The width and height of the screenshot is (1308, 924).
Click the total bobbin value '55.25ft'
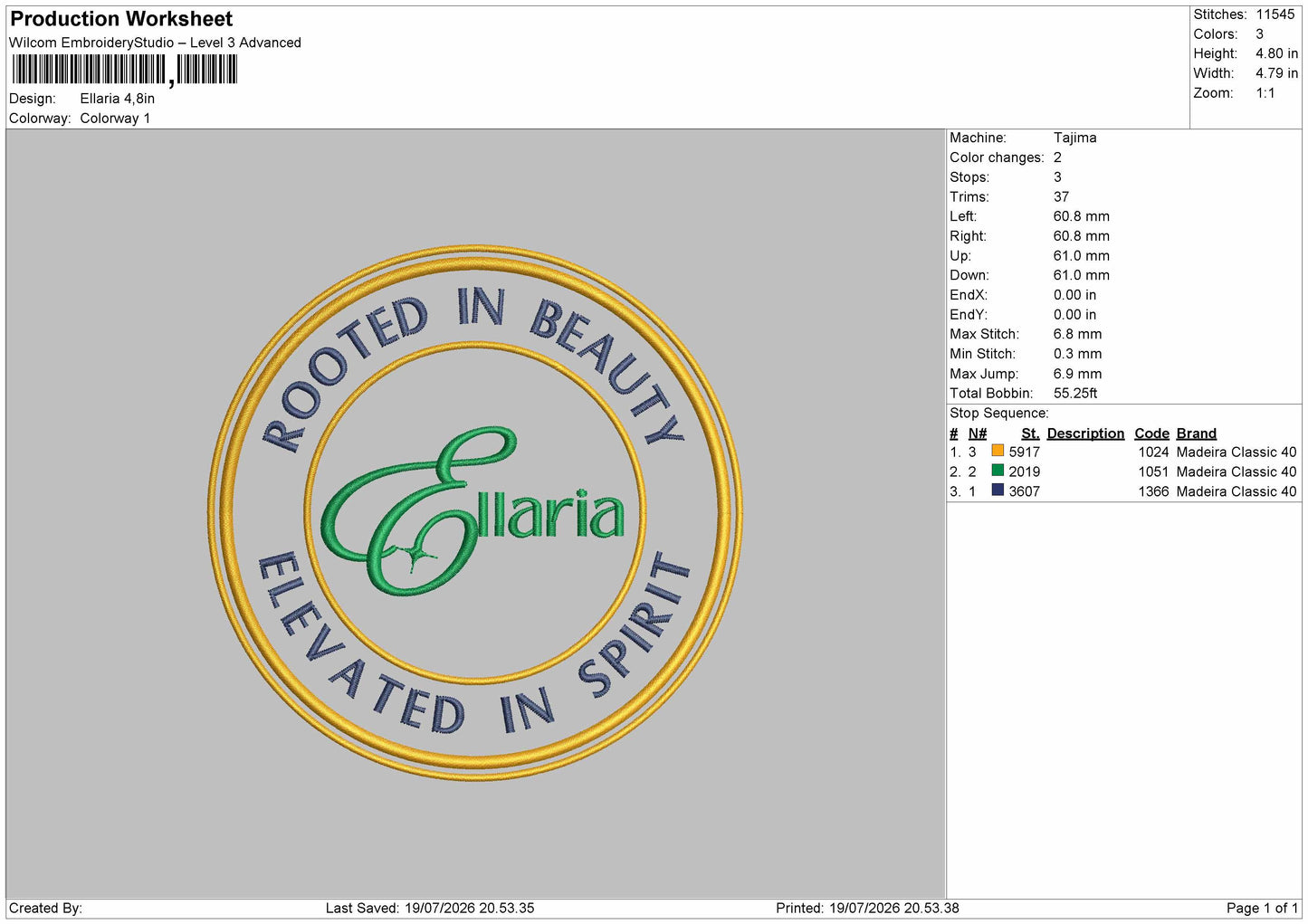1075,394
